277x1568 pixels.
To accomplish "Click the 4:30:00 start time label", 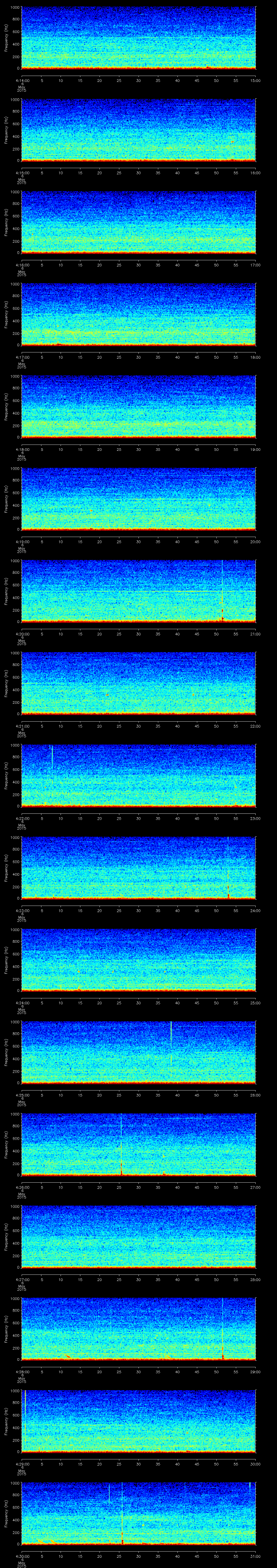I will tap(22, 1556).
